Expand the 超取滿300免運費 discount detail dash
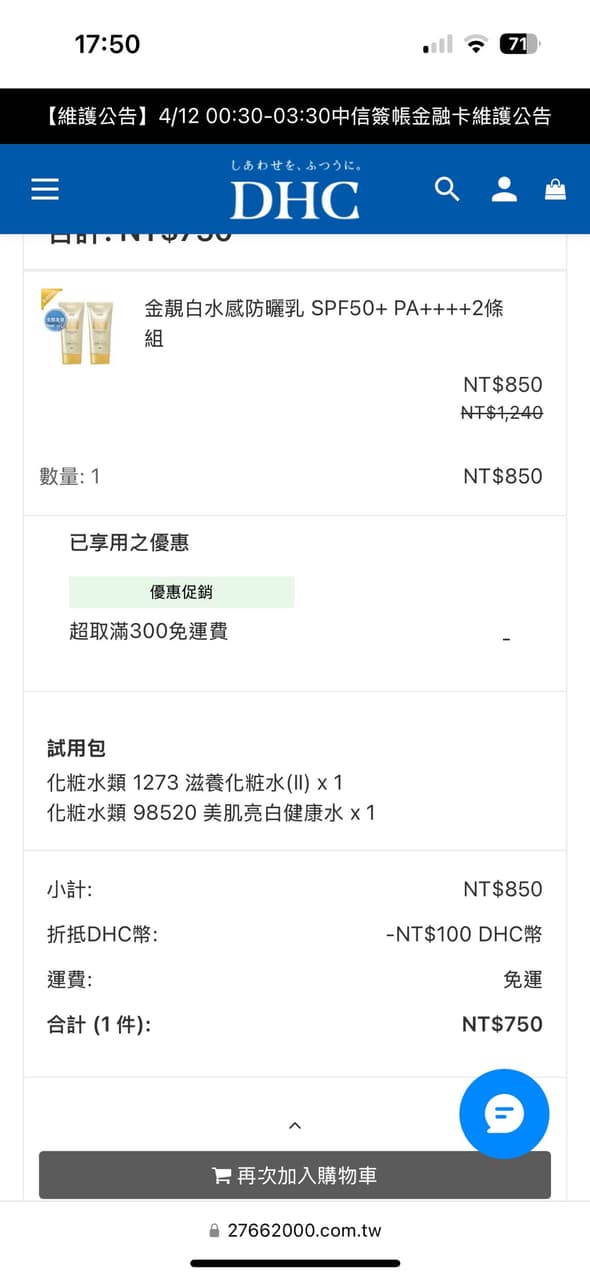 (507, 638)
